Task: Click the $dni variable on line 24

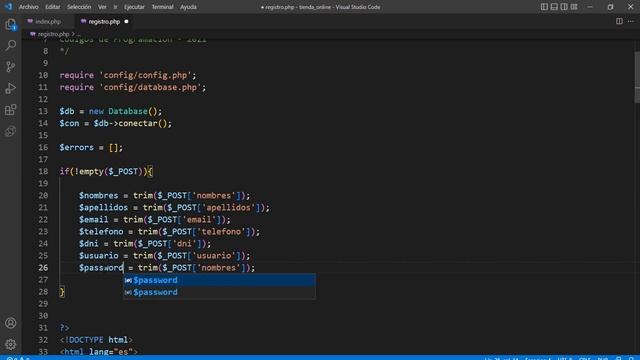Action: click(x=89, y=244)
